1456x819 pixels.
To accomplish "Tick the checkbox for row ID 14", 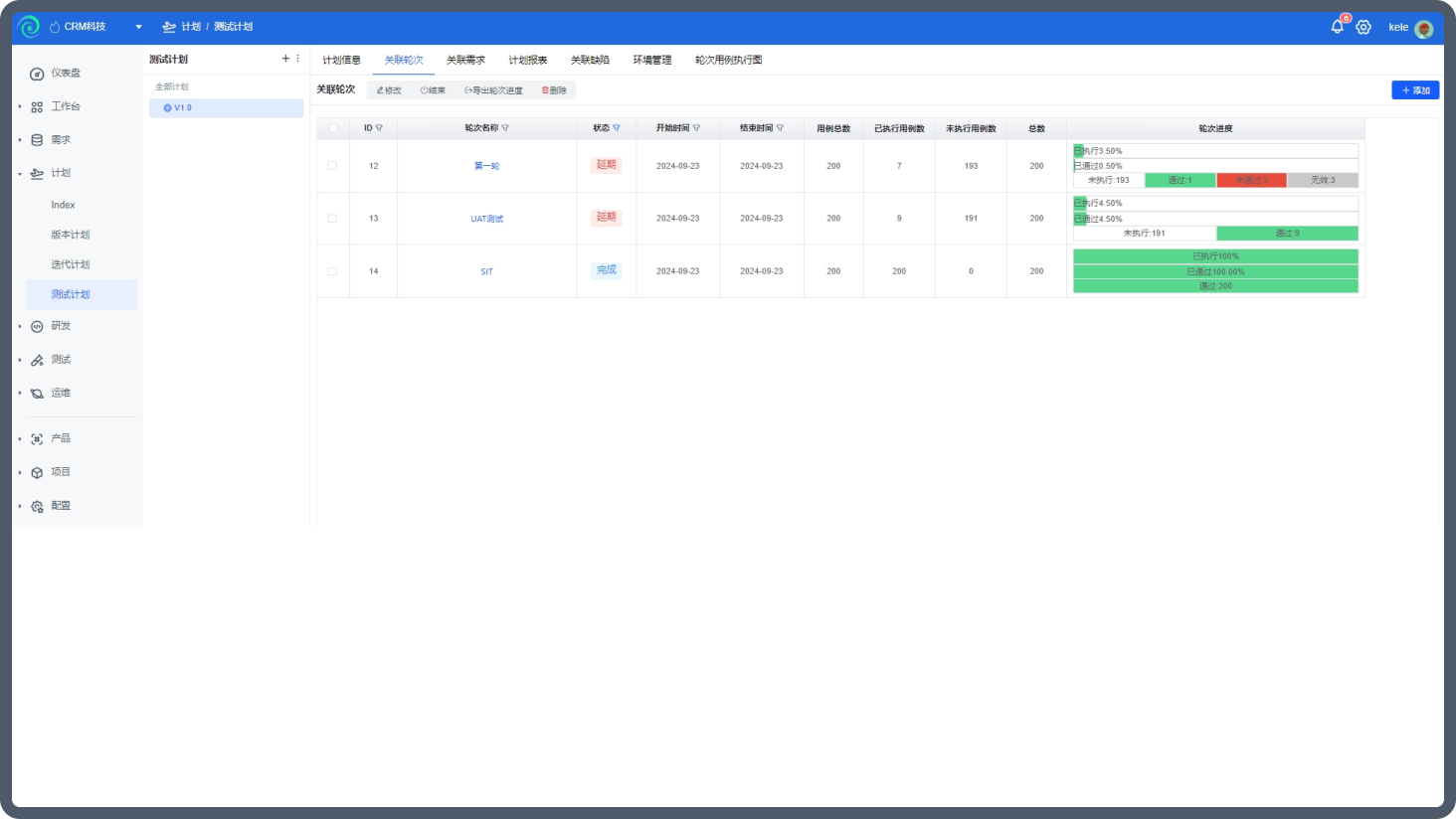I will 332,271.
